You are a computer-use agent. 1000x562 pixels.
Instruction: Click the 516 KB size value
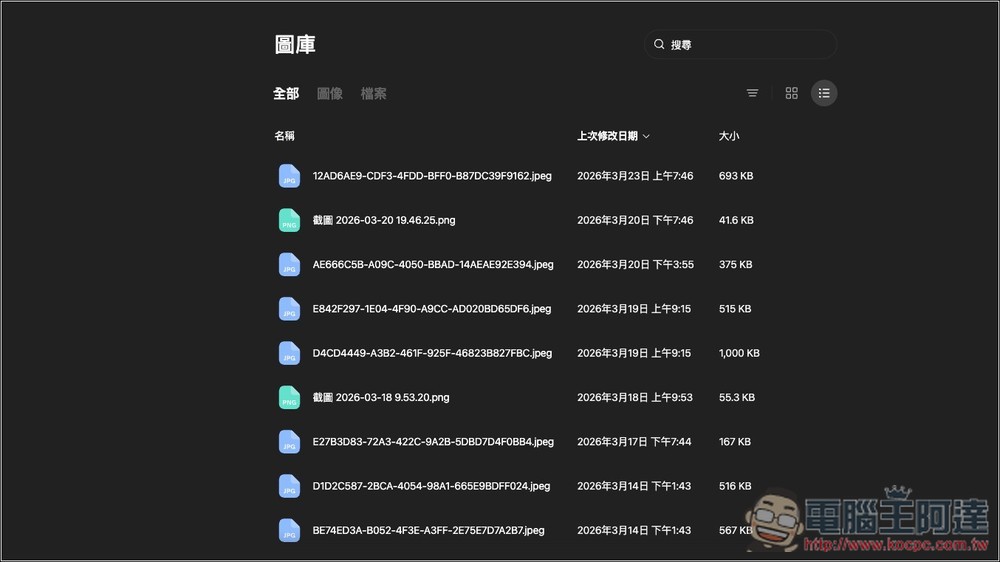click(x=735, y=486)
